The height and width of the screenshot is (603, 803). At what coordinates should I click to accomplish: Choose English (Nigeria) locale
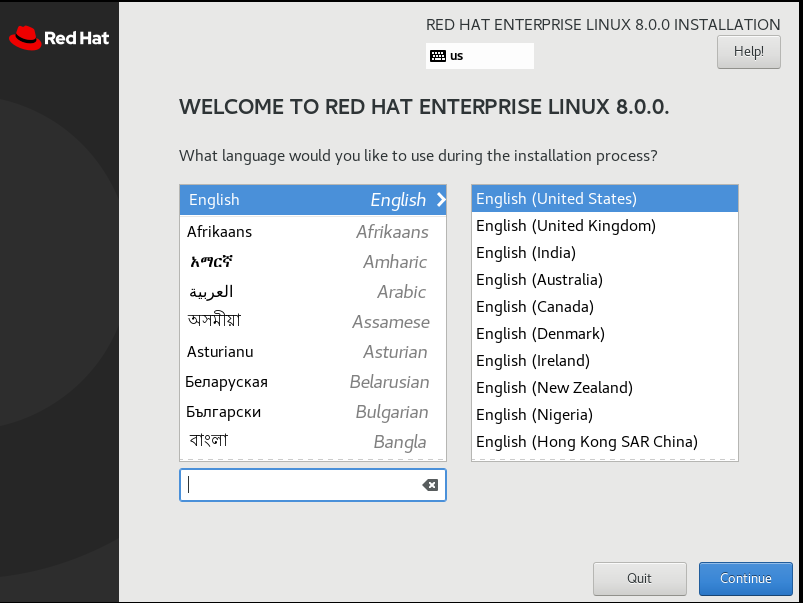pos(605,415)
